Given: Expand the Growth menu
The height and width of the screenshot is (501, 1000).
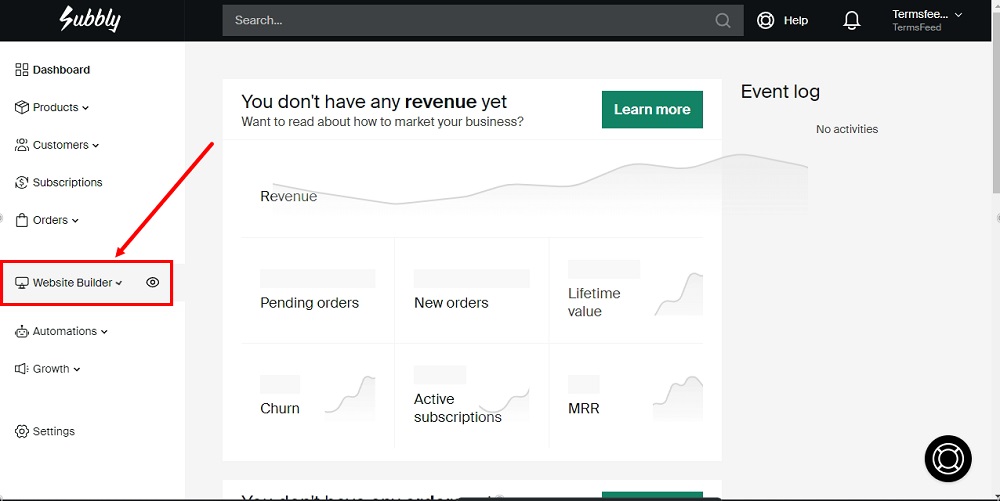Looking at the screenshot, I should coord(56,369).
